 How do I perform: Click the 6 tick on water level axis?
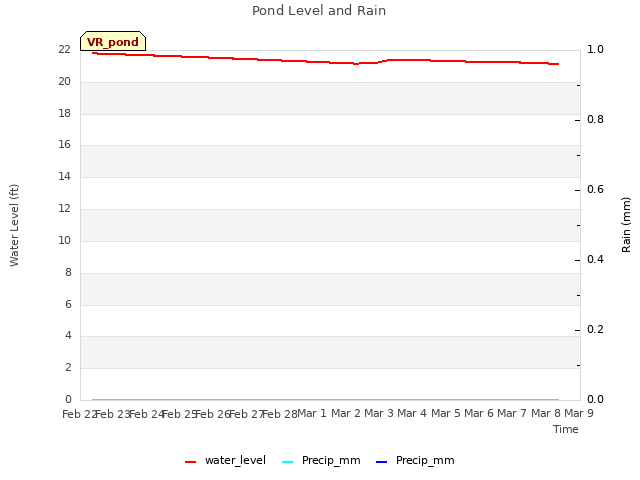(68, 304)
